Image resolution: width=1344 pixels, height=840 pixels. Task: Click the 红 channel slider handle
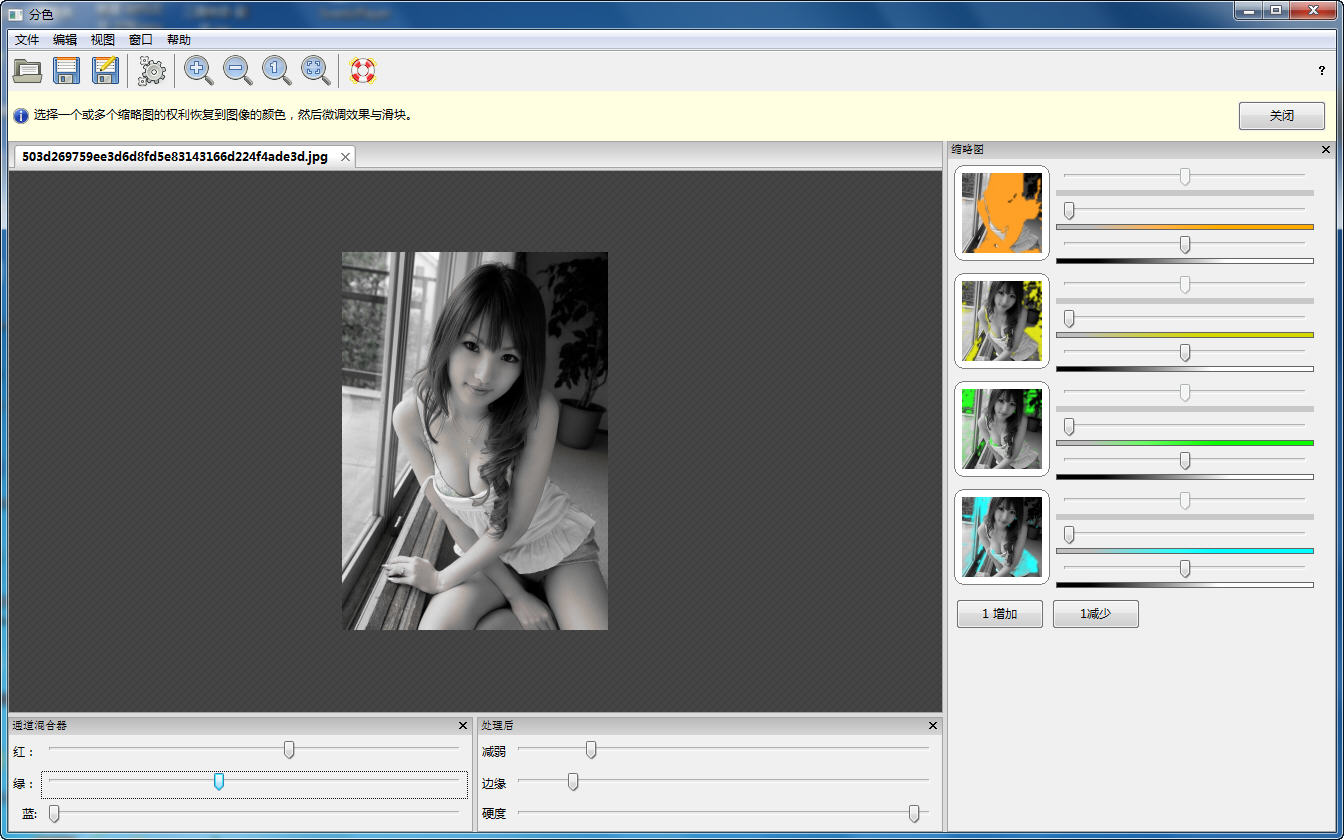(x=289, y=750)
